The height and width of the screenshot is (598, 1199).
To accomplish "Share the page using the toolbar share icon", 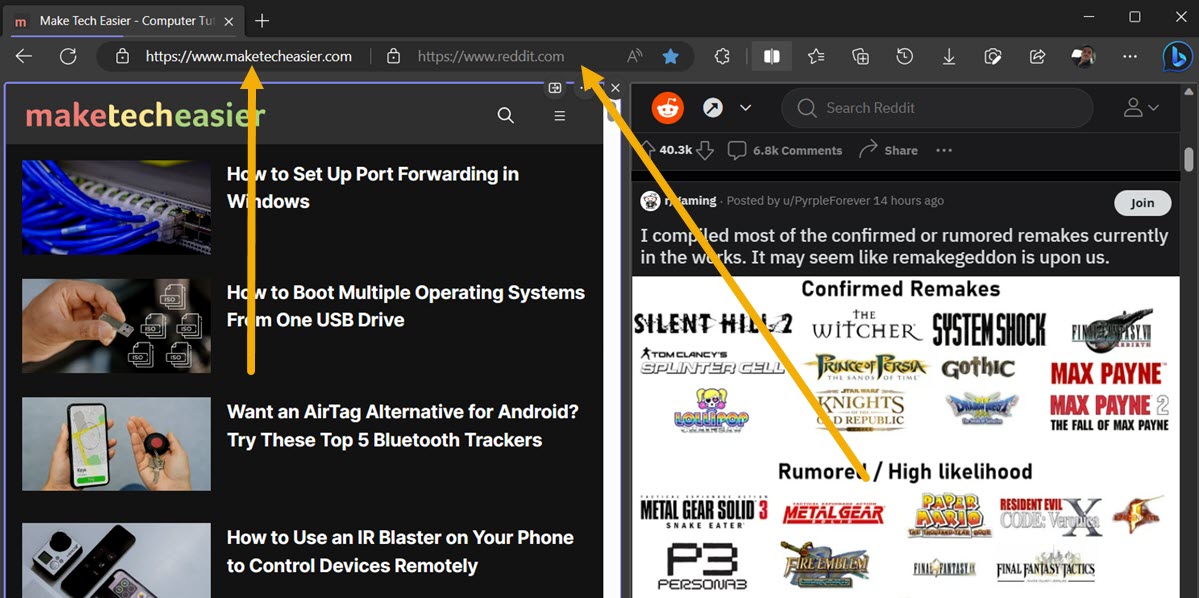I will click(x=1037, y=57).
